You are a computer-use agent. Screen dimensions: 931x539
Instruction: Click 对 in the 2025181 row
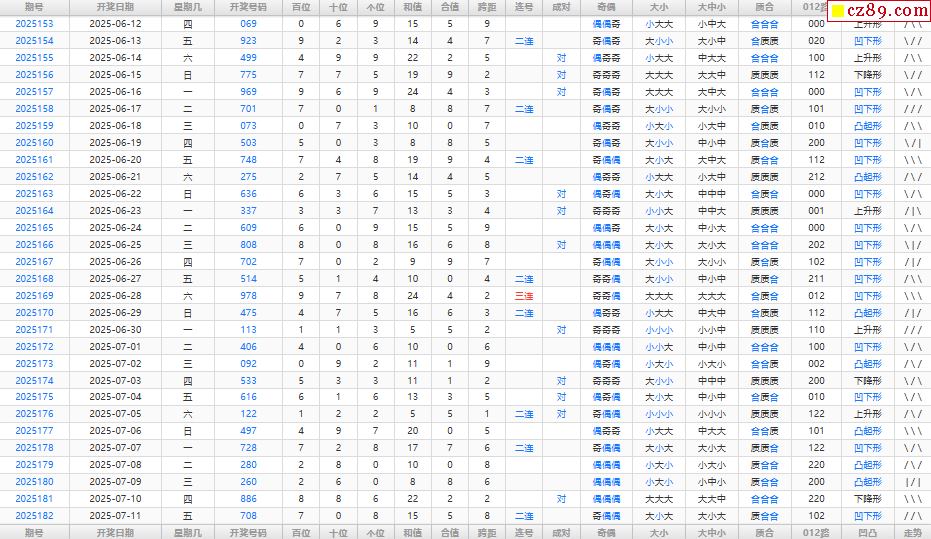561,499
